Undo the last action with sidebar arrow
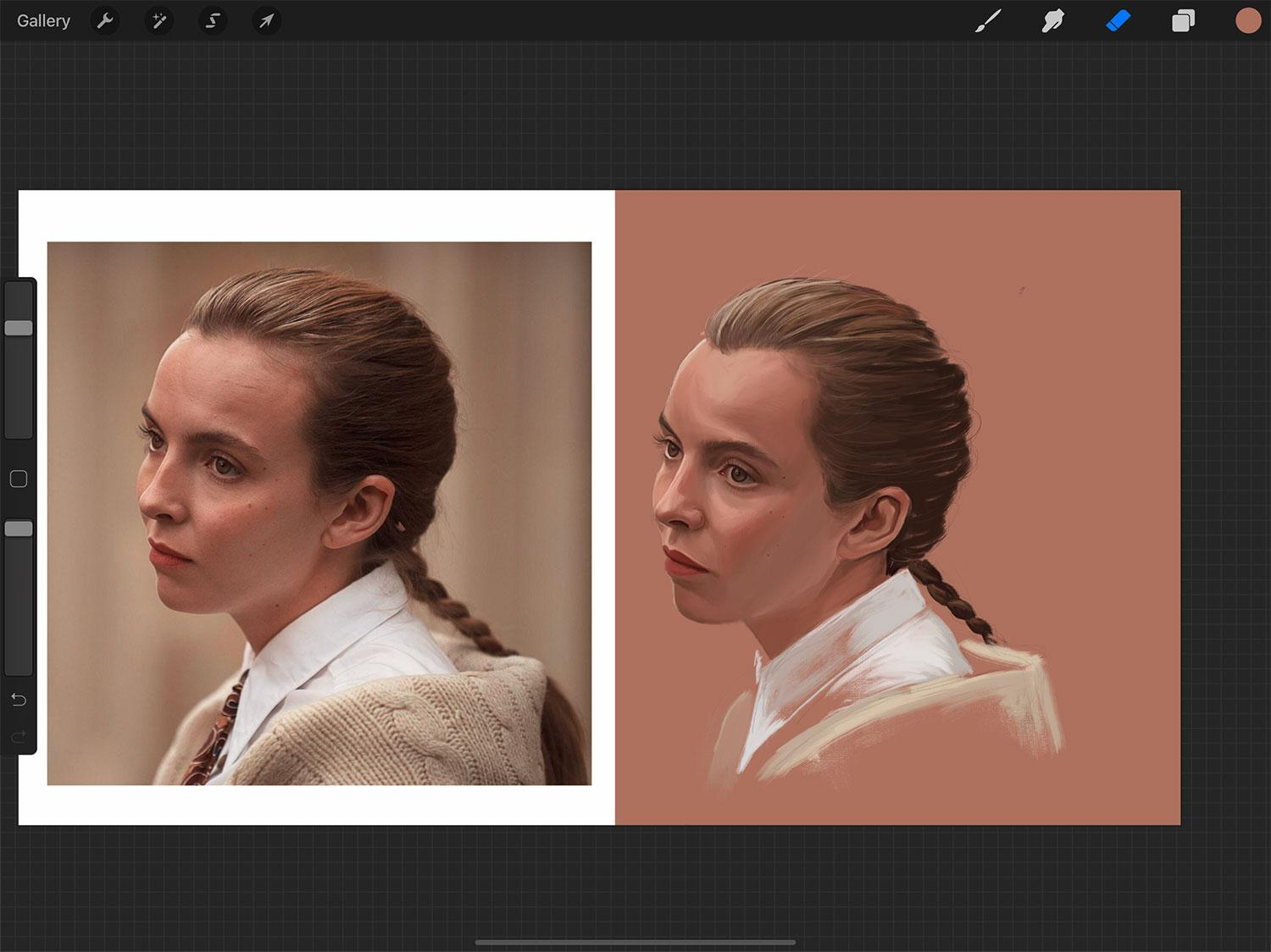1271x952 pixels. coord(19,700)
